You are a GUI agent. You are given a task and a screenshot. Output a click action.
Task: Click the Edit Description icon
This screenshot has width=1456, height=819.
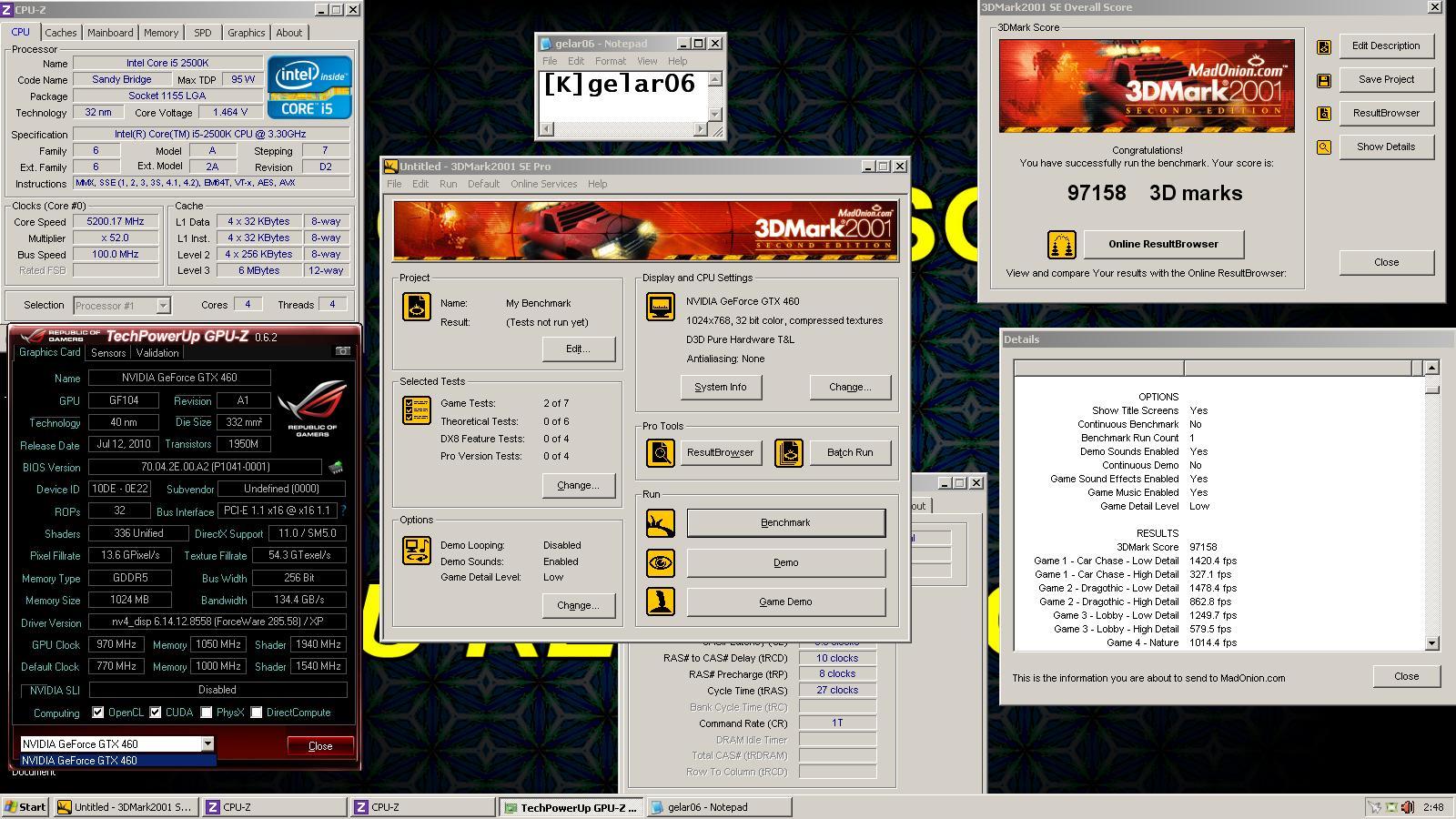pyautogui.click(x=1324, y=46)
